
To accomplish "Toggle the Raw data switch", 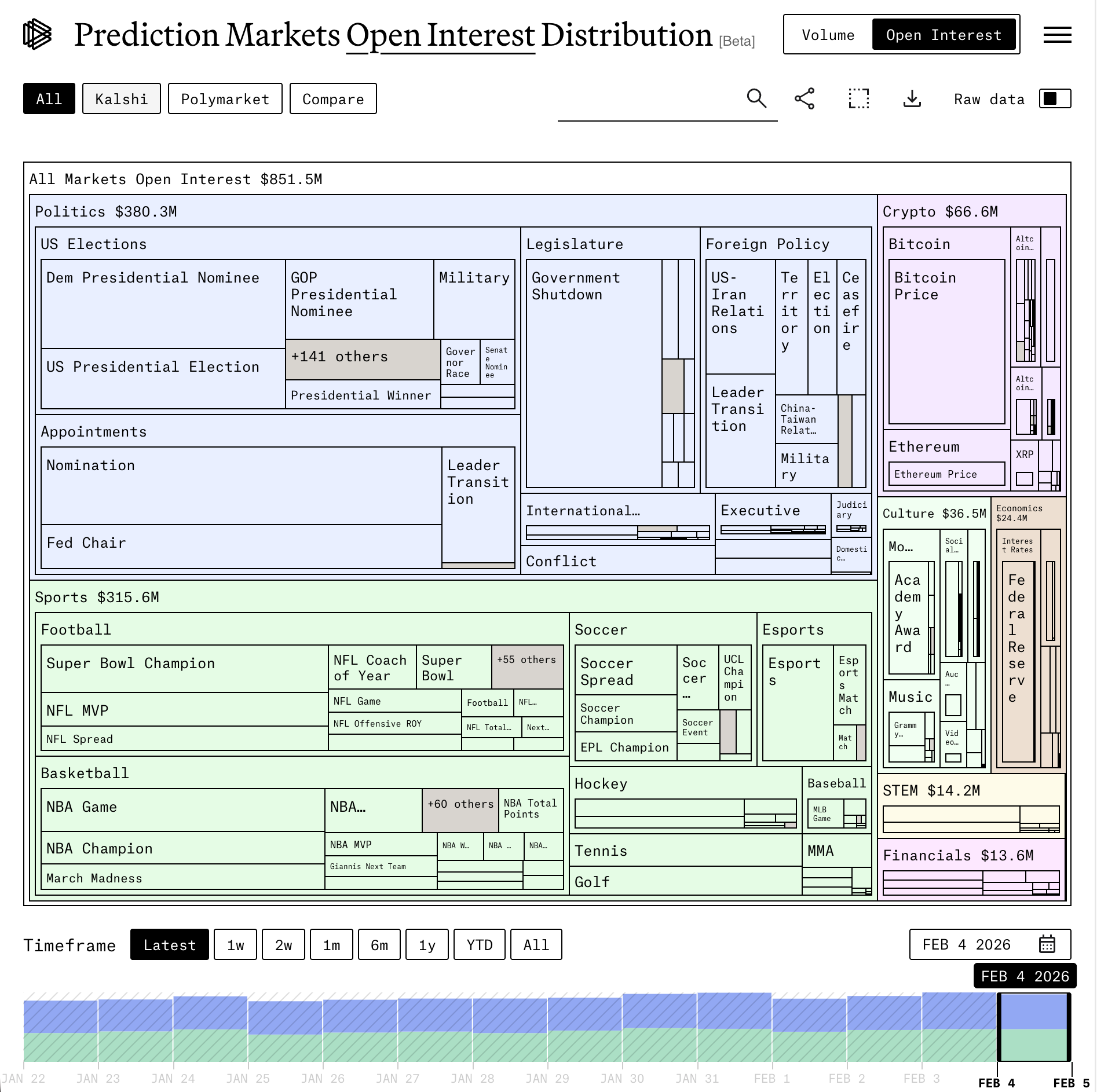I will pos(1055,98).
